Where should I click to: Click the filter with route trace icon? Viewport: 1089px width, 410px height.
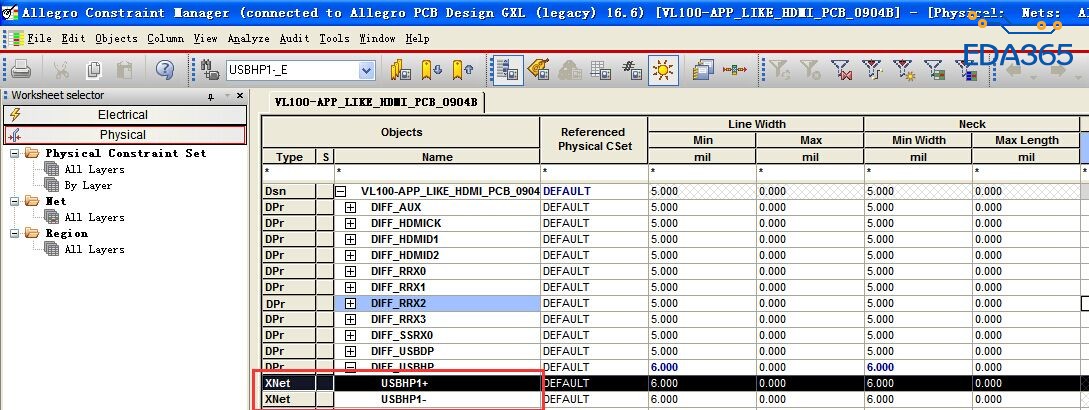pyautogui.click(x=872, y=69)
